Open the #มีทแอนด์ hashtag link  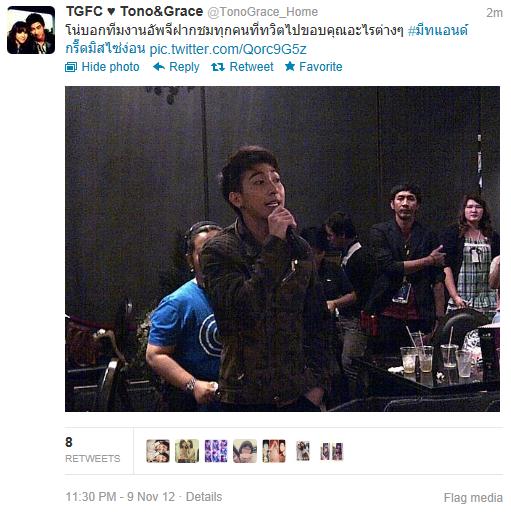[438, 30]
